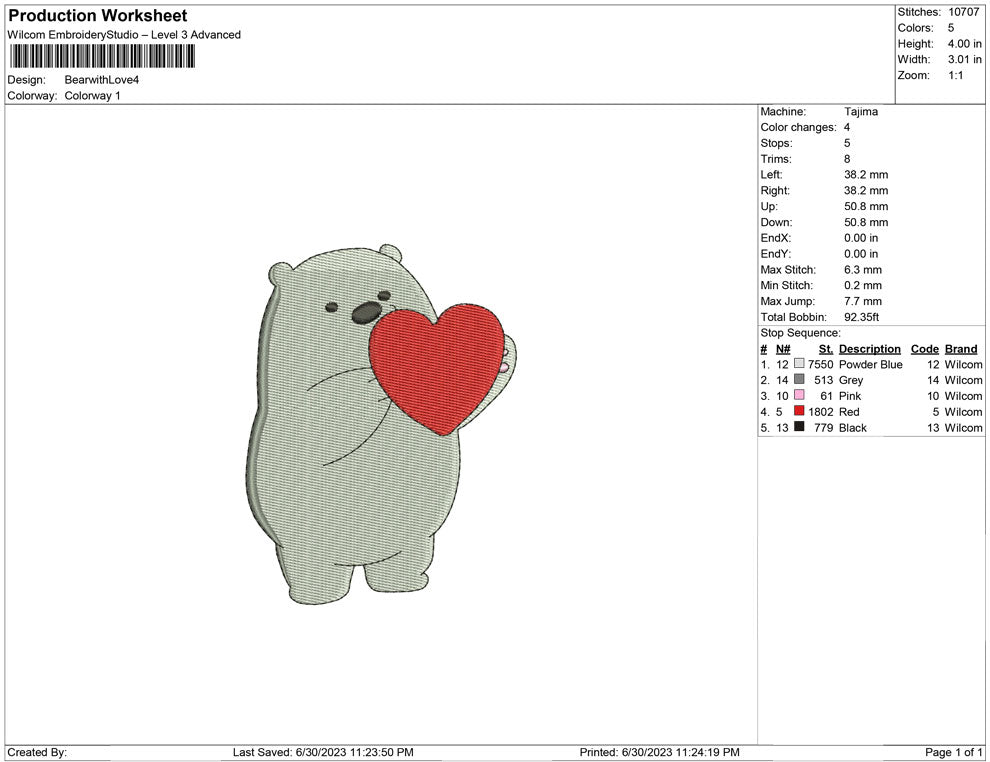
Task: Pick the Pink thread color swatch
Action: 799,396
